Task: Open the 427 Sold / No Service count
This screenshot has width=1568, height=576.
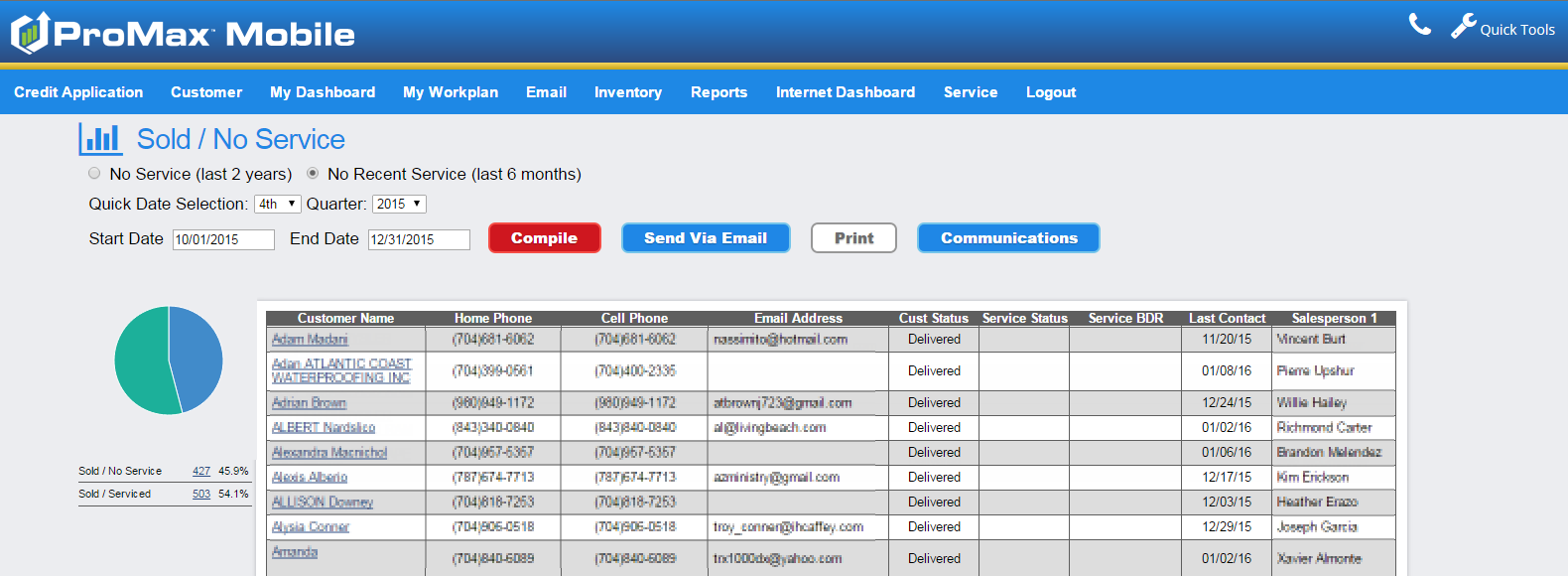Action: click(201, 471)
